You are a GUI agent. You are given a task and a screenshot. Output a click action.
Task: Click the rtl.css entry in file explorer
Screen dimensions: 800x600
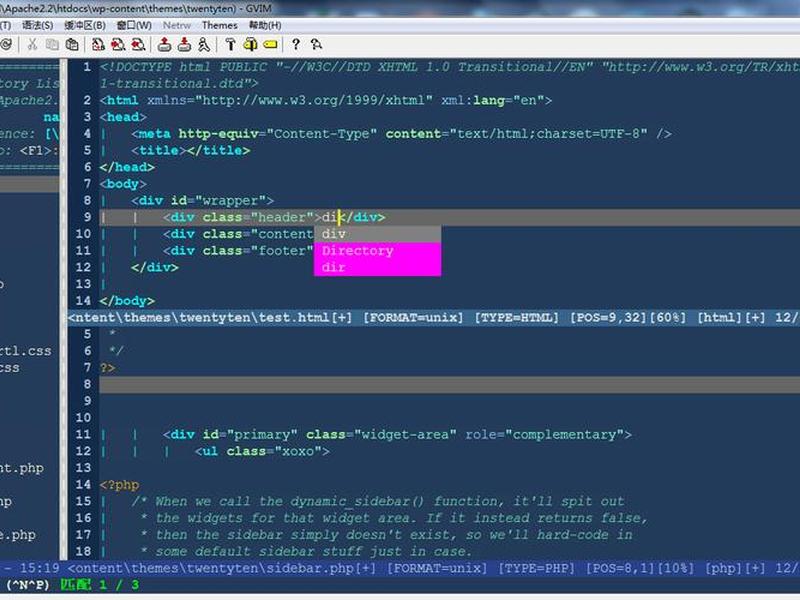pos(26,352)
